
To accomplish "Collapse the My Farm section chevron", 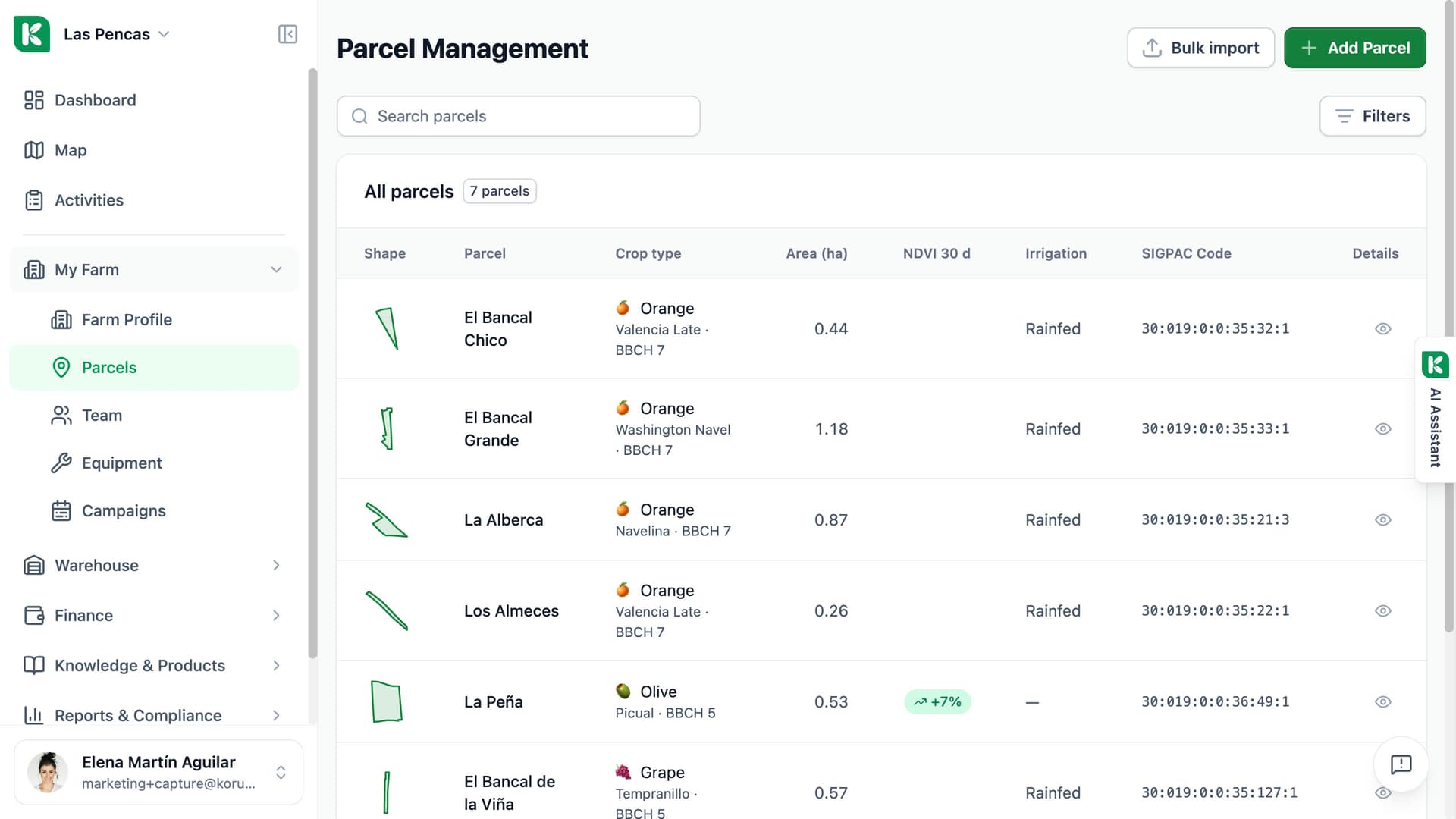I will [276, 270].
